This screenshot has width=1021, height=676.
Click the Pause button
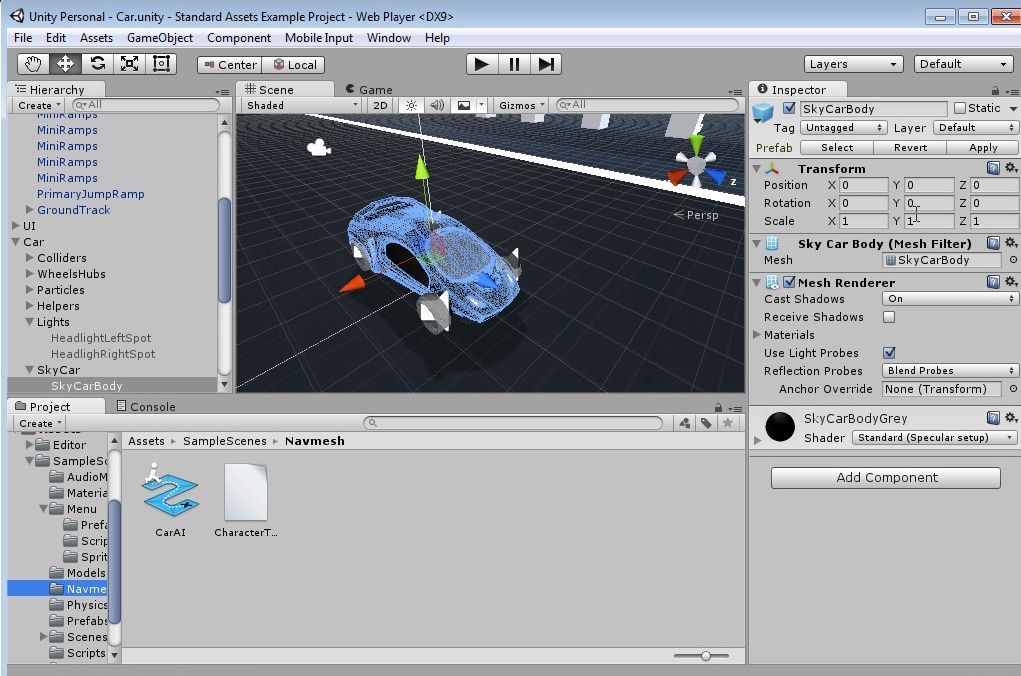click(x=514, y=64)
